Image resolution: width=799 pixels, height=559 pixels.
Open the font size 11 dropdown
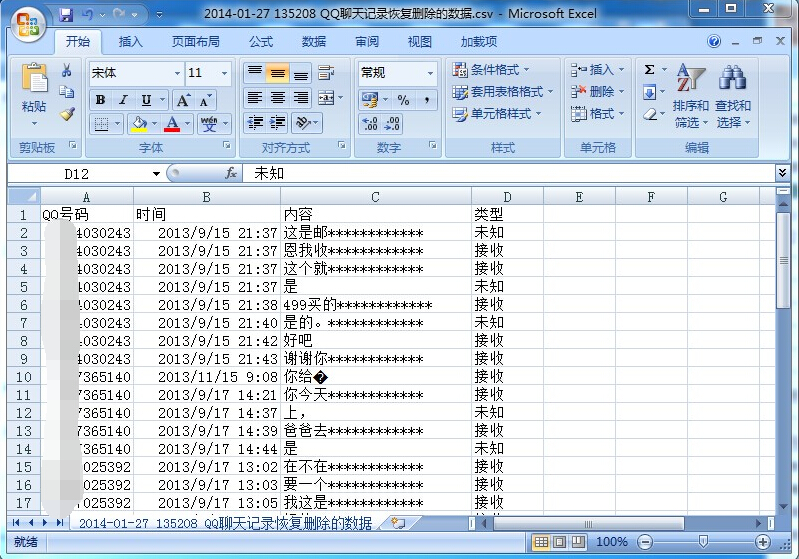tap(224, 73)
